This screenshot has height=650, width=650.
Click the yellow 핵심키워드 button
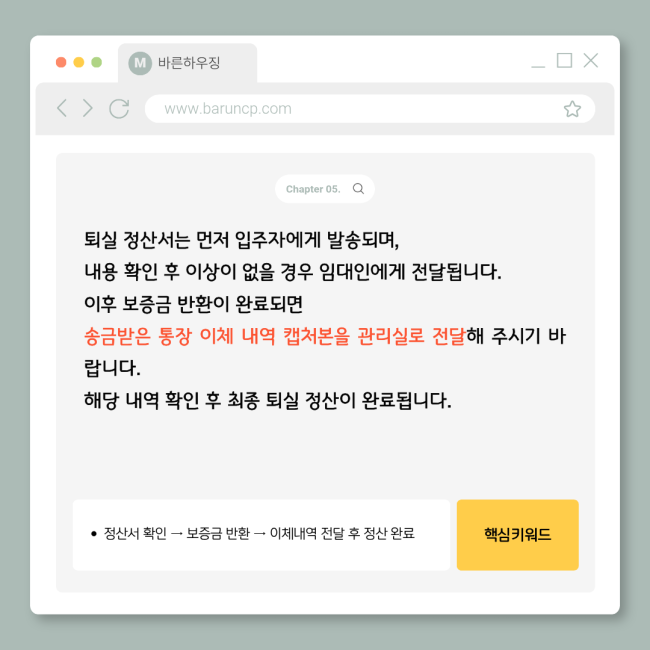click(517, 535)
